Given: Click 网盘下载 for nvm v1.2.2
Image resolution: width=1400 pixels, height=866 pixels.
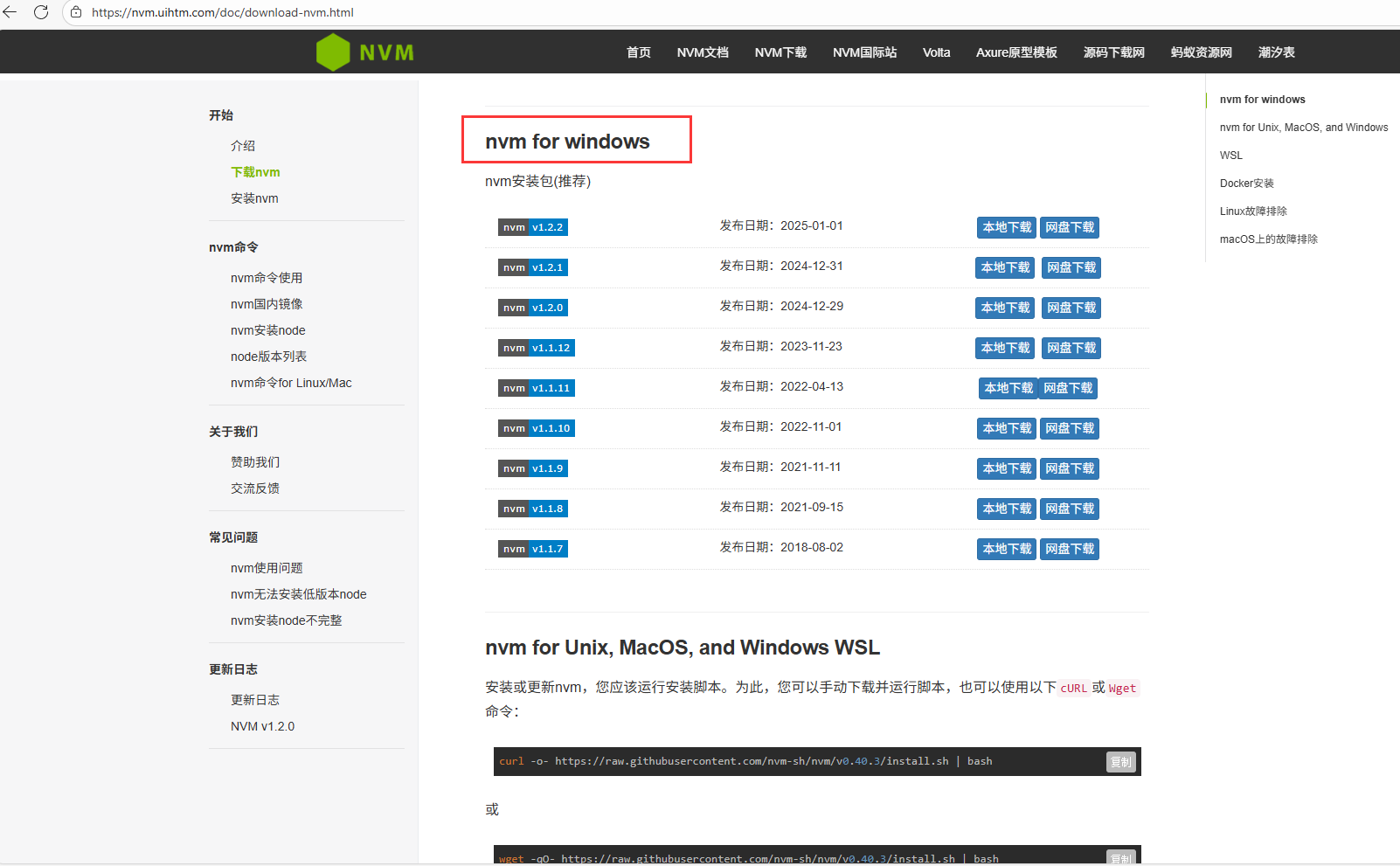Looking at the screenshot, I should coord(1070,227).
